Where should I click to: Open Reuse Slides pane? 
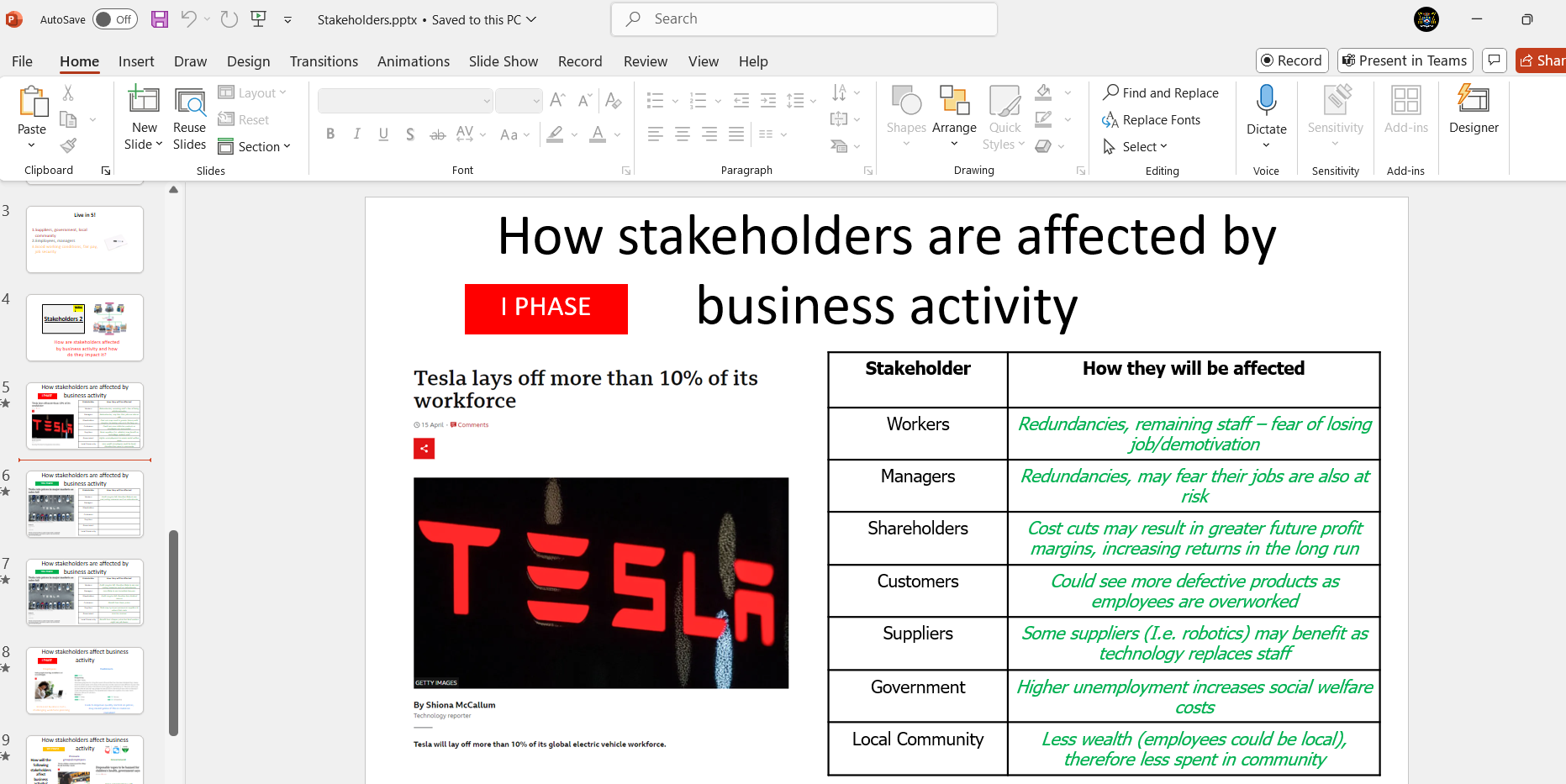(x=190, y=118)
